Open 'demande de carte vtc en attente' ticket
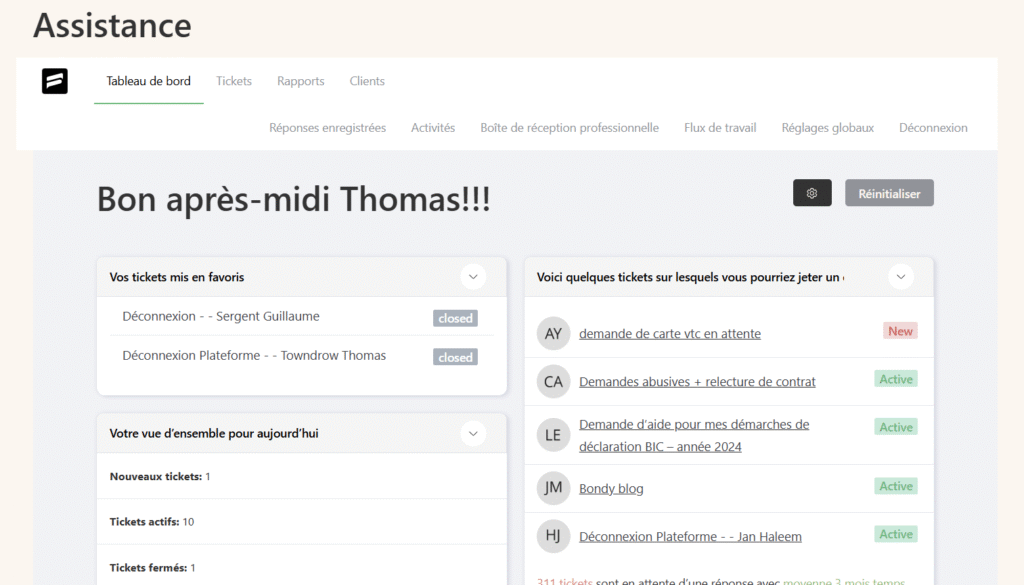 (x=669, y=334)
